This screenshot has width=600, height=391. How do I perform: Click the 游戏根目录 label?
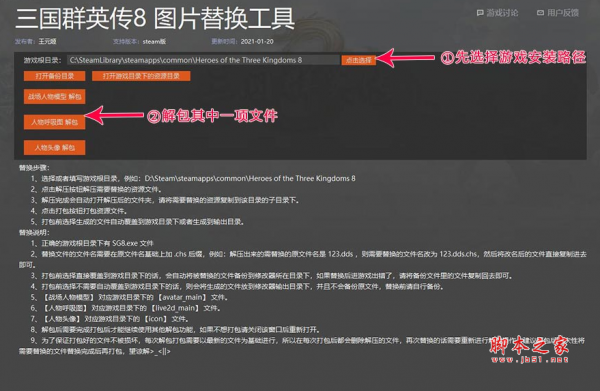tap(42, 60)
